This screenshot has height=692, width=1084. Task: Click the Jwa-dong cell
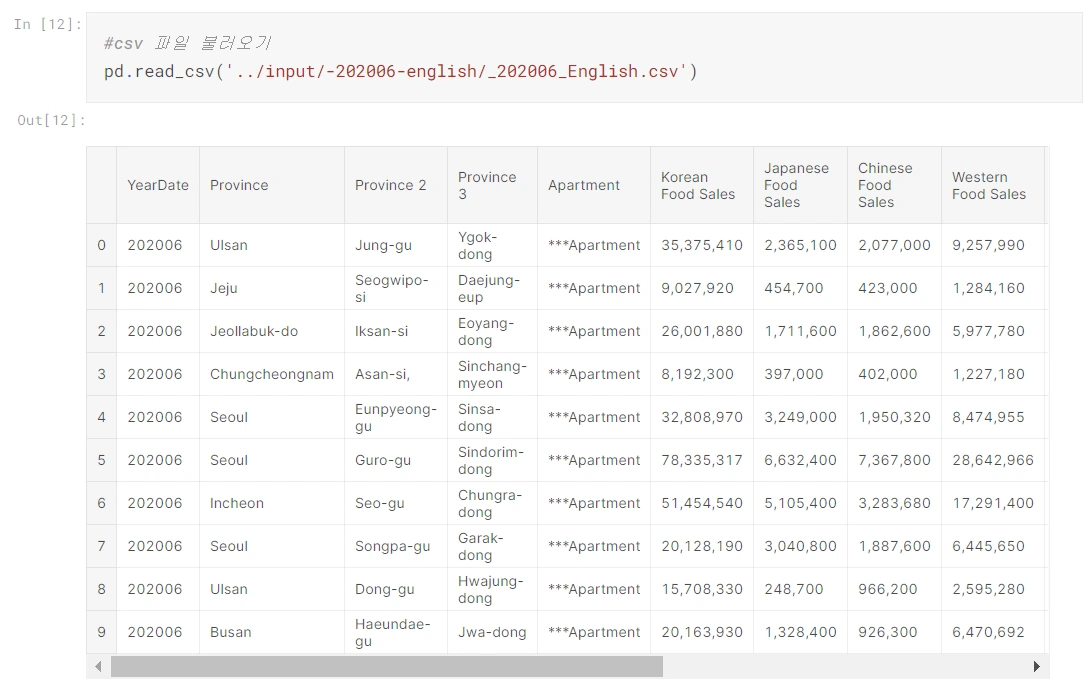tap(492, 633)
